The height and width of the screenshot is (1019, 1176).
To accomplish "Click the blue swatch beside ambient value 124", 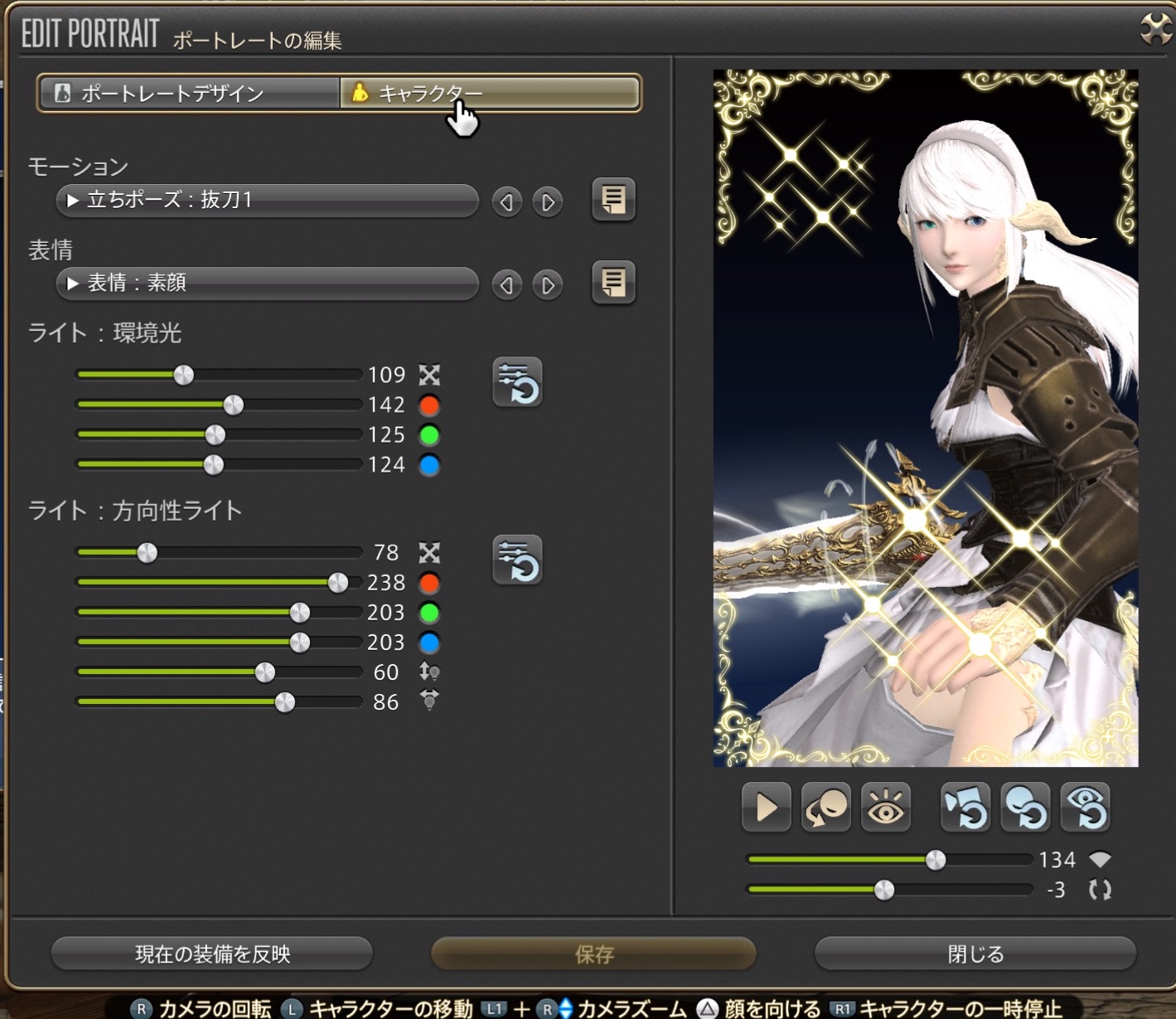I will point(429,465).
